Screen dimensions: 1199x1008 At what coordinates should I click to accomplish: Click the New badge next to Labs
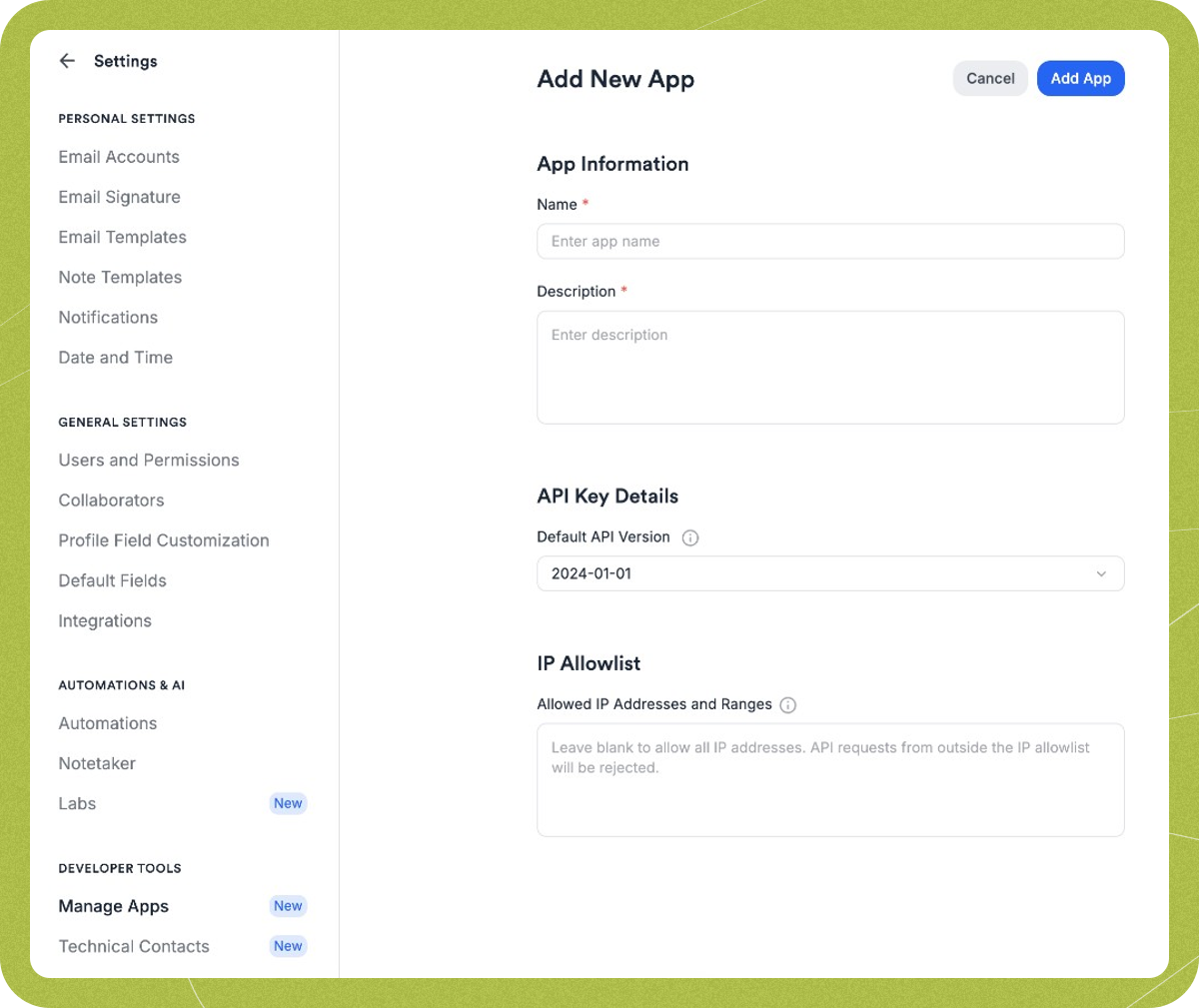click(288, 803)
